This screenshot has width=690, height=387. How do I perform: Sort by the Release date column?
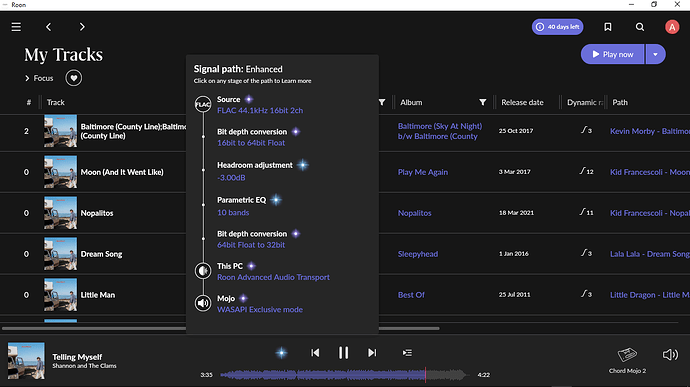click(522, 102)
